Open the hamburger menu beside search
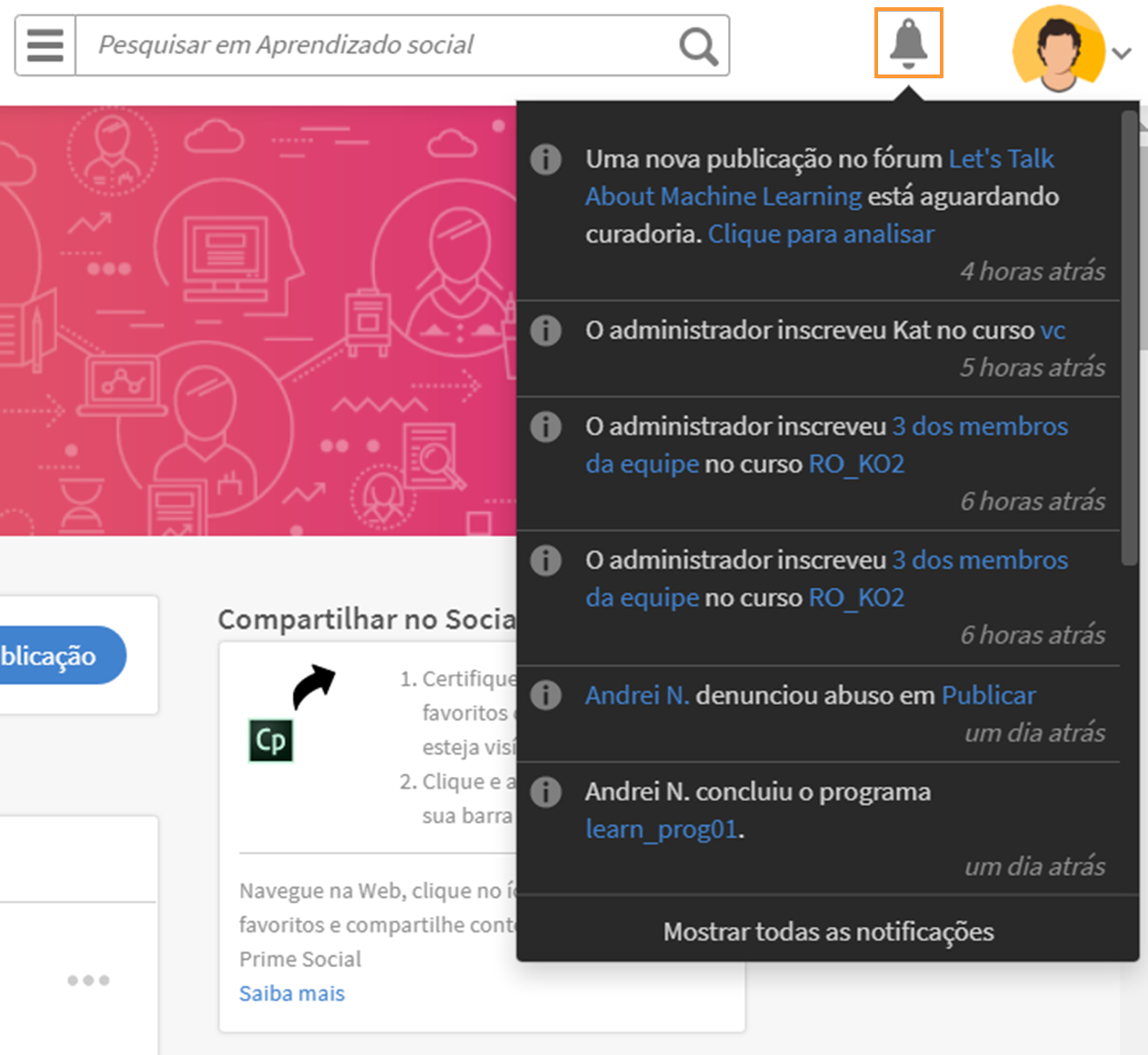 point(45,45)
